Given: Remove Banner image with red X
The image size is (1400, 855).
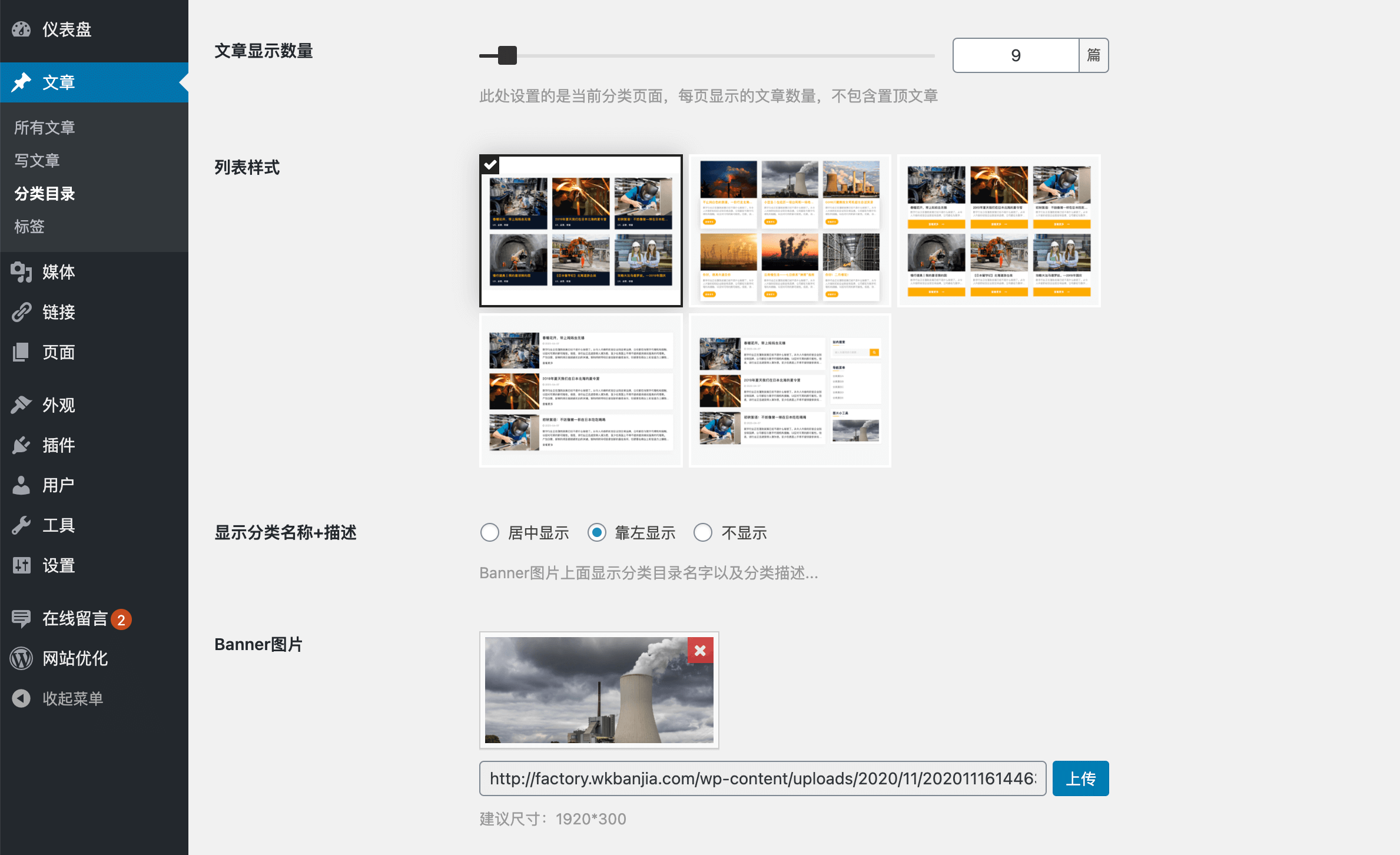Looking at the screenshot, I should (700, 650).
